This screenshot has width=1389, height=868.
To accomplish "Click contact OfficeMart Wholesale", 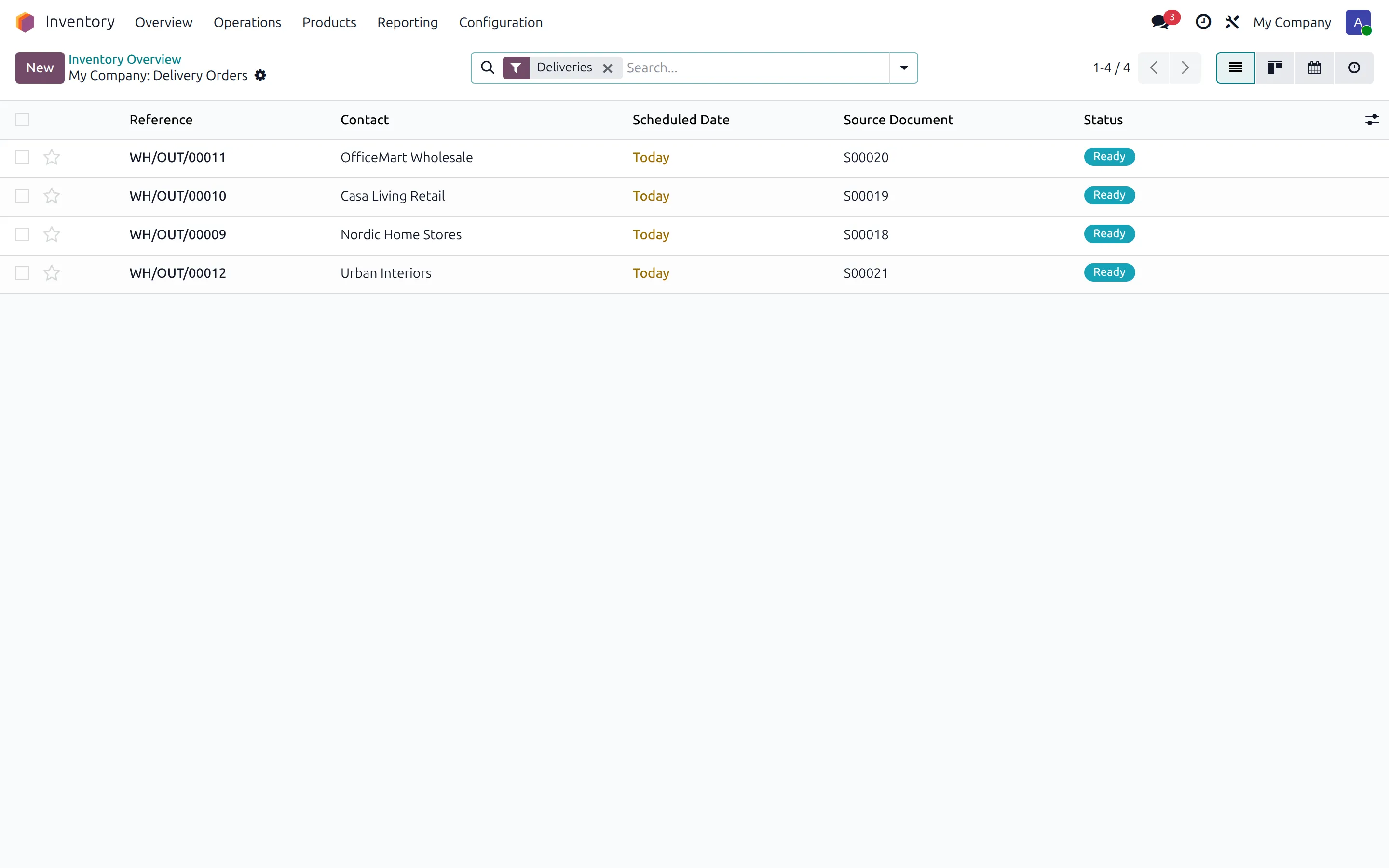I will [407, 157].
